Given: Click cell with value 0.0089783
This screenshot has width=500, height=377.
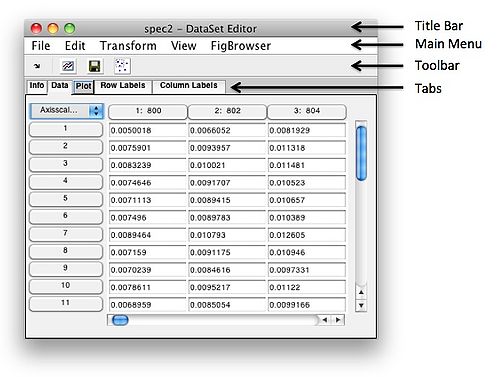Looking at the screenshot, I should tap(227, 218).
